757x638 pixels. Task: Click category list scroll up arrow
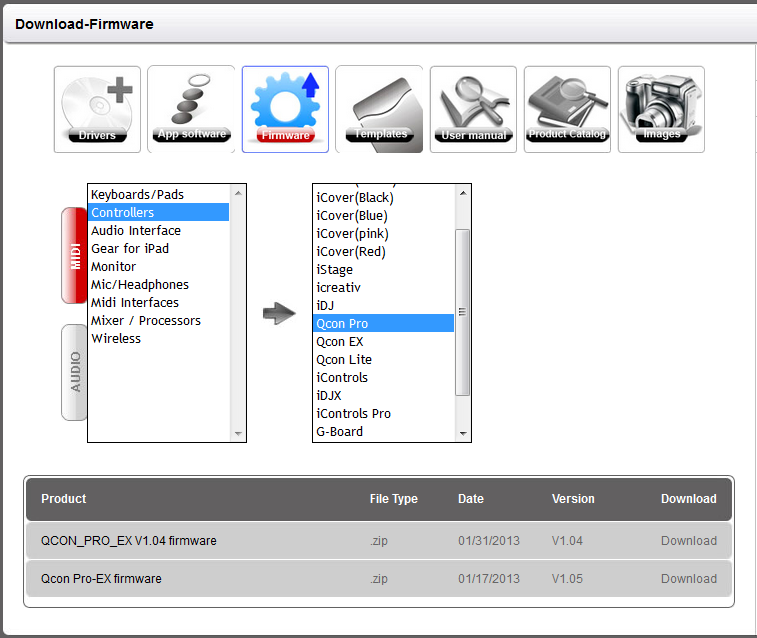pos(238,193)
